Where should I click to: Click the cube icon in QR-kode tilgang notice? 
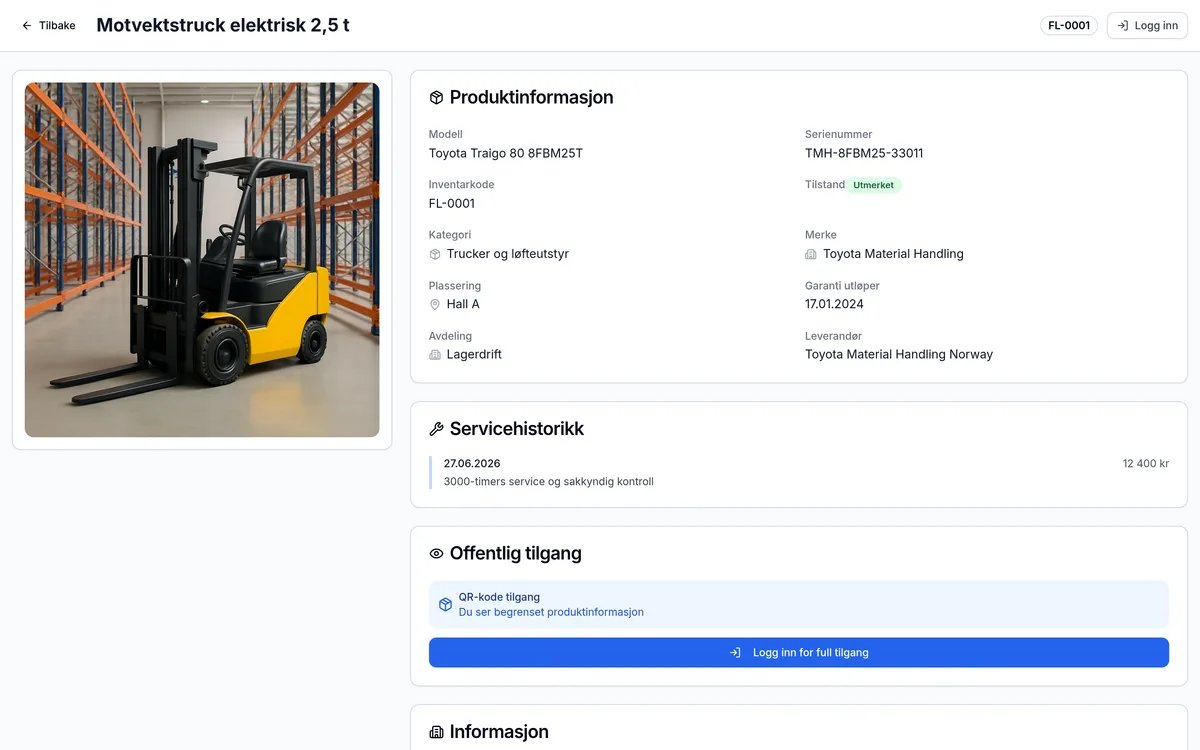446,605
